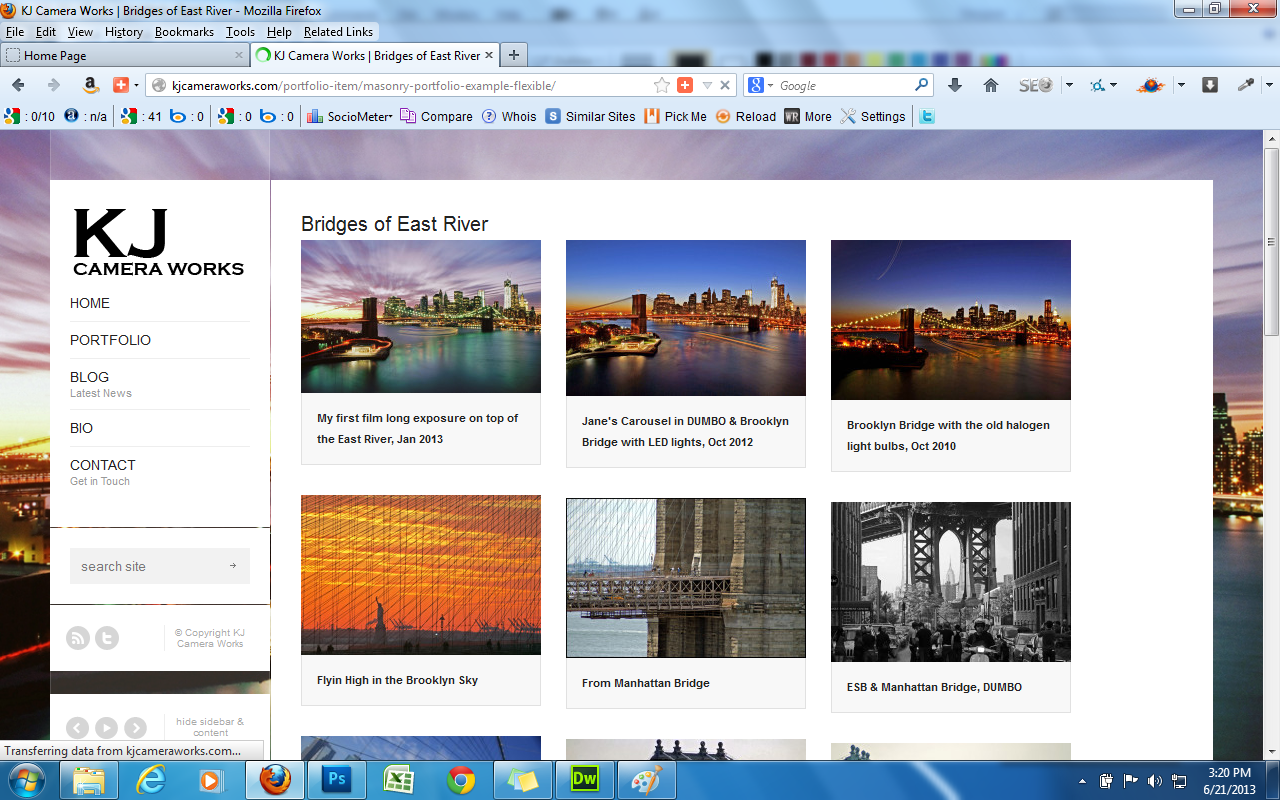Click the Reload toolbar button
Viewport: 1280px width, 800px height.
pyautogui.click(x=746, y=116)
